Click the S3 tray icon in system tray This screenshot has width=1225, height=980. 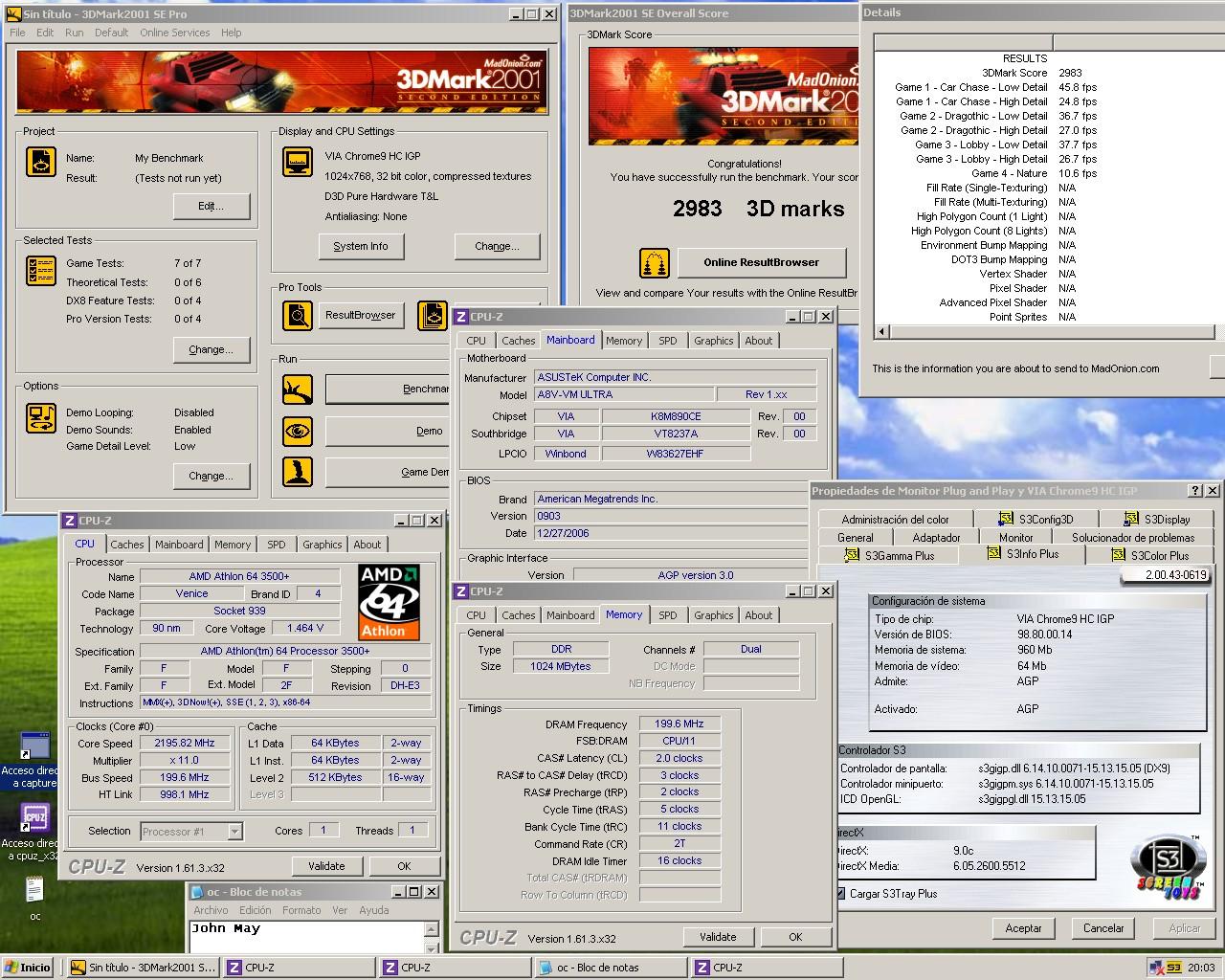(1173, 968)
